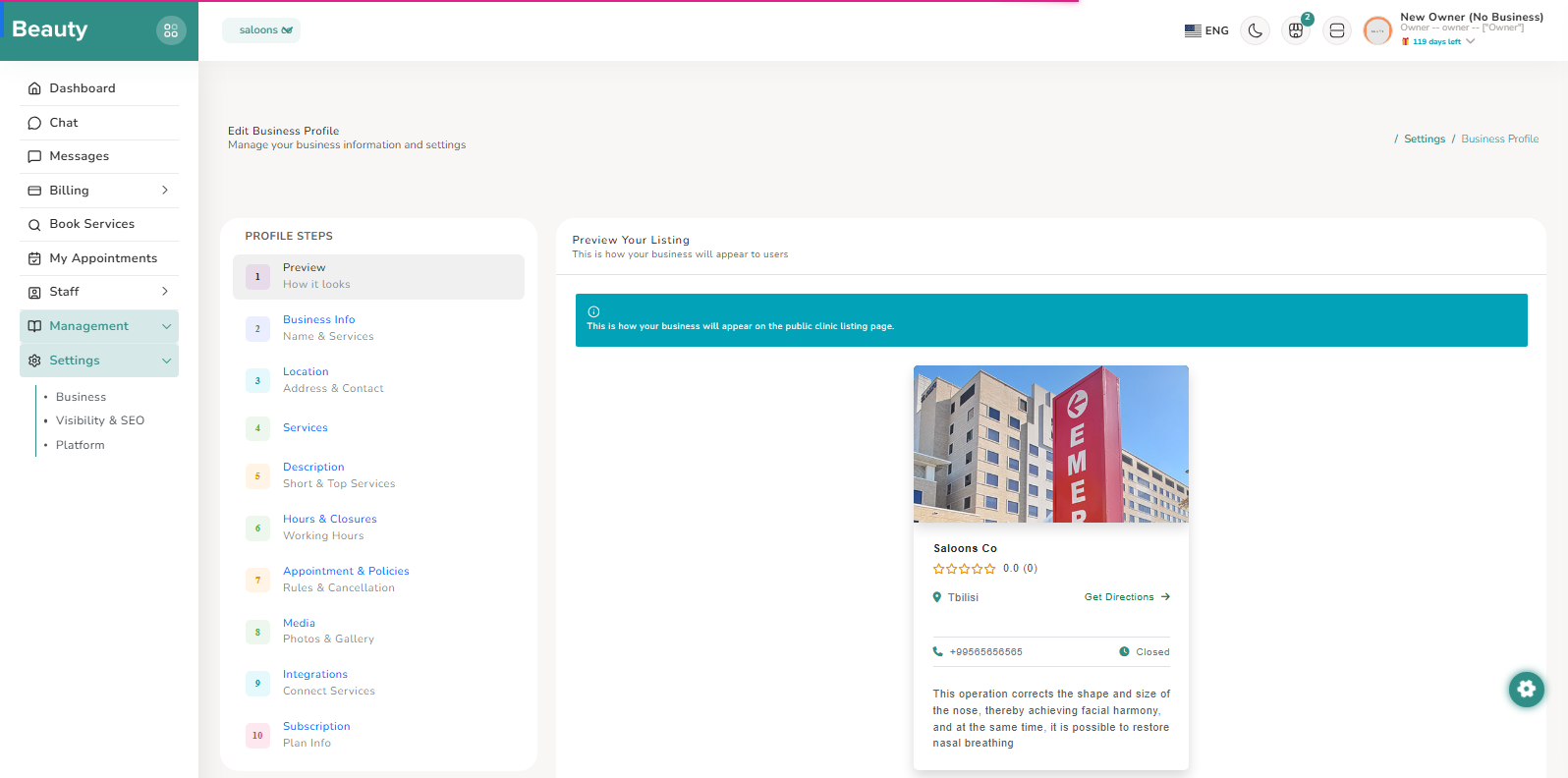Open the Location step

tap(378, 380)
